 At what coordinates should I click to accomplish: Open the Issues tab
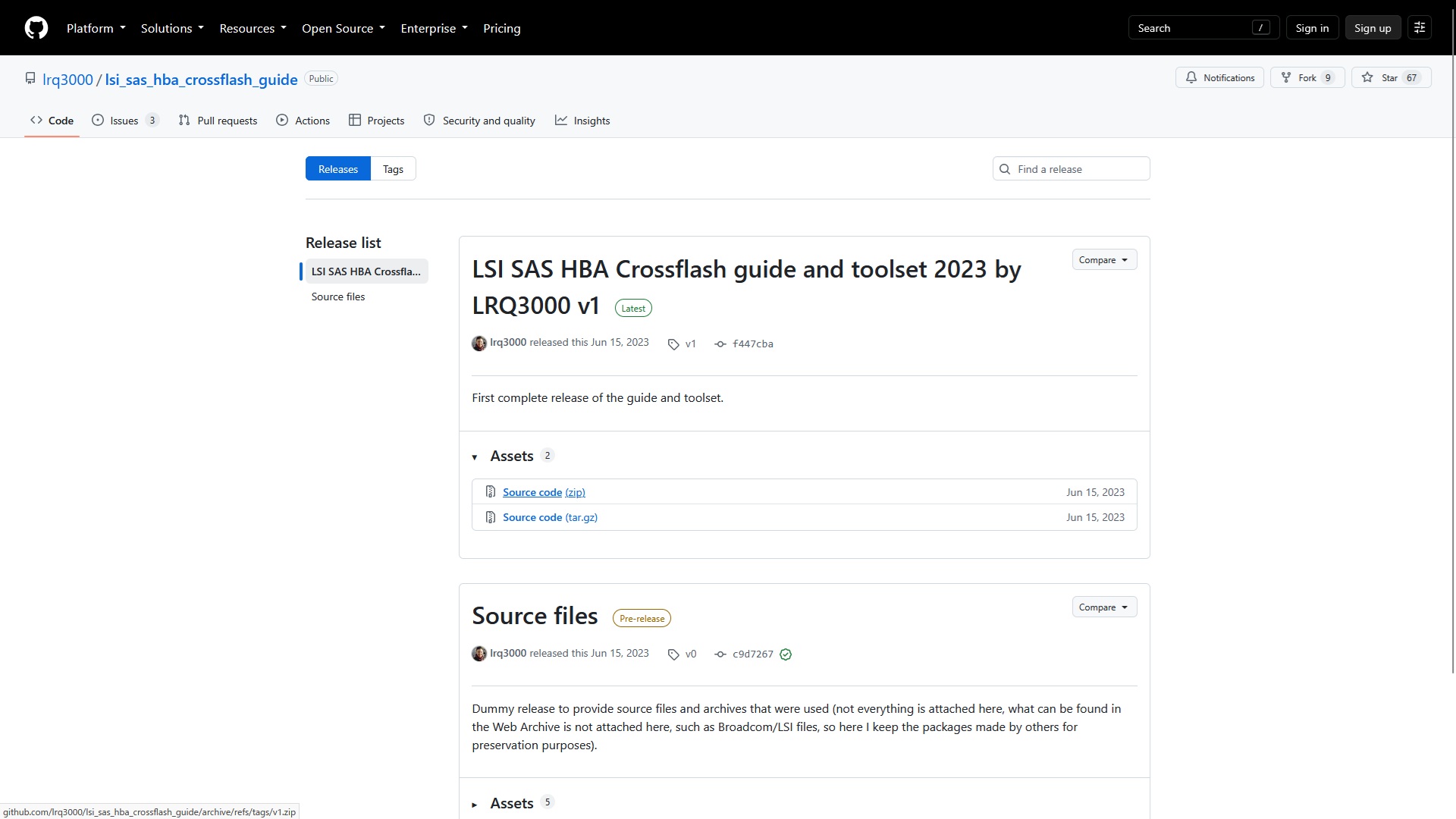[125, 121]
